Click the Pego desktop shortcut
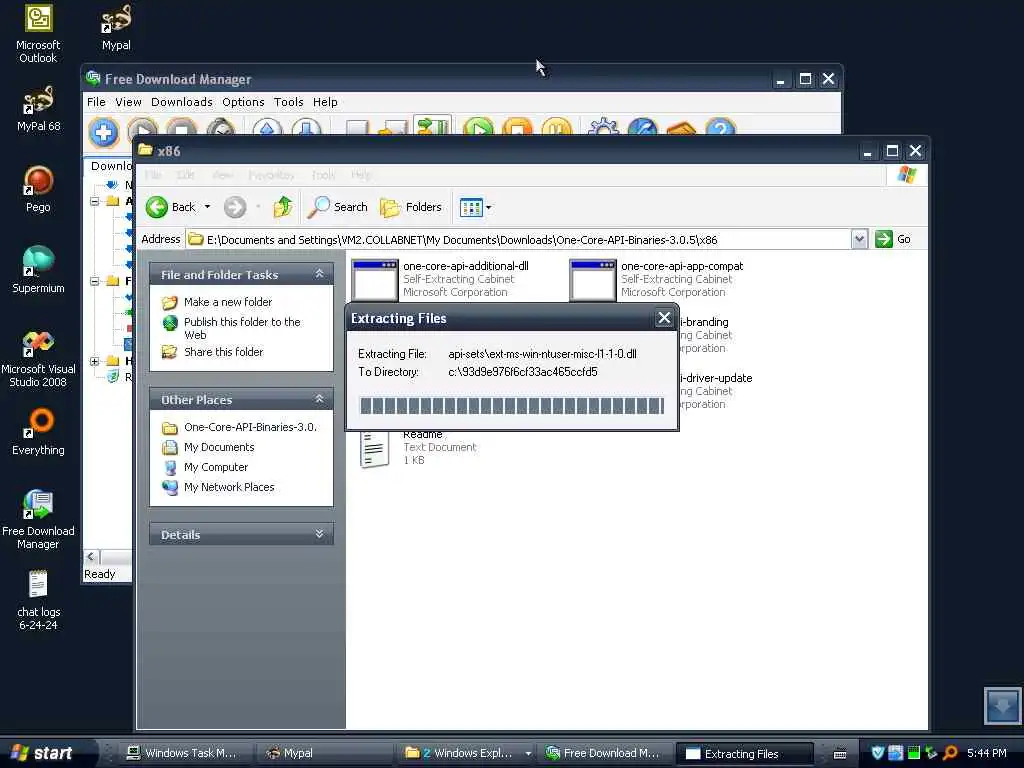Image resolution: width=1024 pixels, height=768 pixels. 38,189
